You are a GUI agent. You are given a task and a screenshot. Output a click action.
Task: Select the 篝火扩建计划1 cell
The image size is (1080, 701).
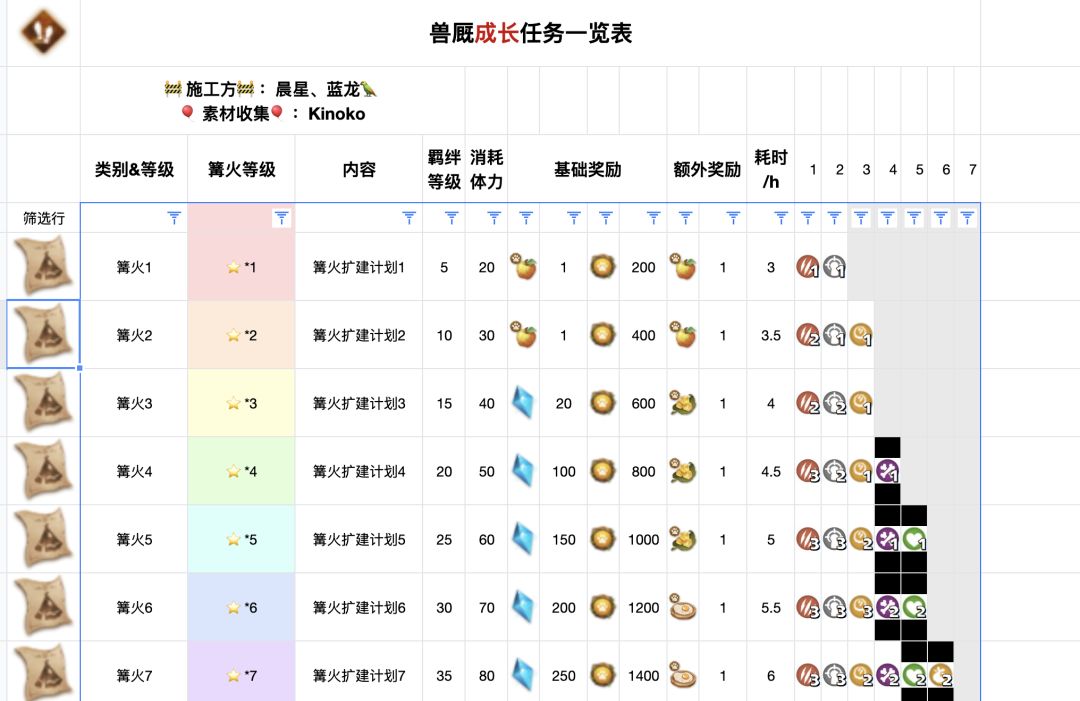tap(359, 266)
